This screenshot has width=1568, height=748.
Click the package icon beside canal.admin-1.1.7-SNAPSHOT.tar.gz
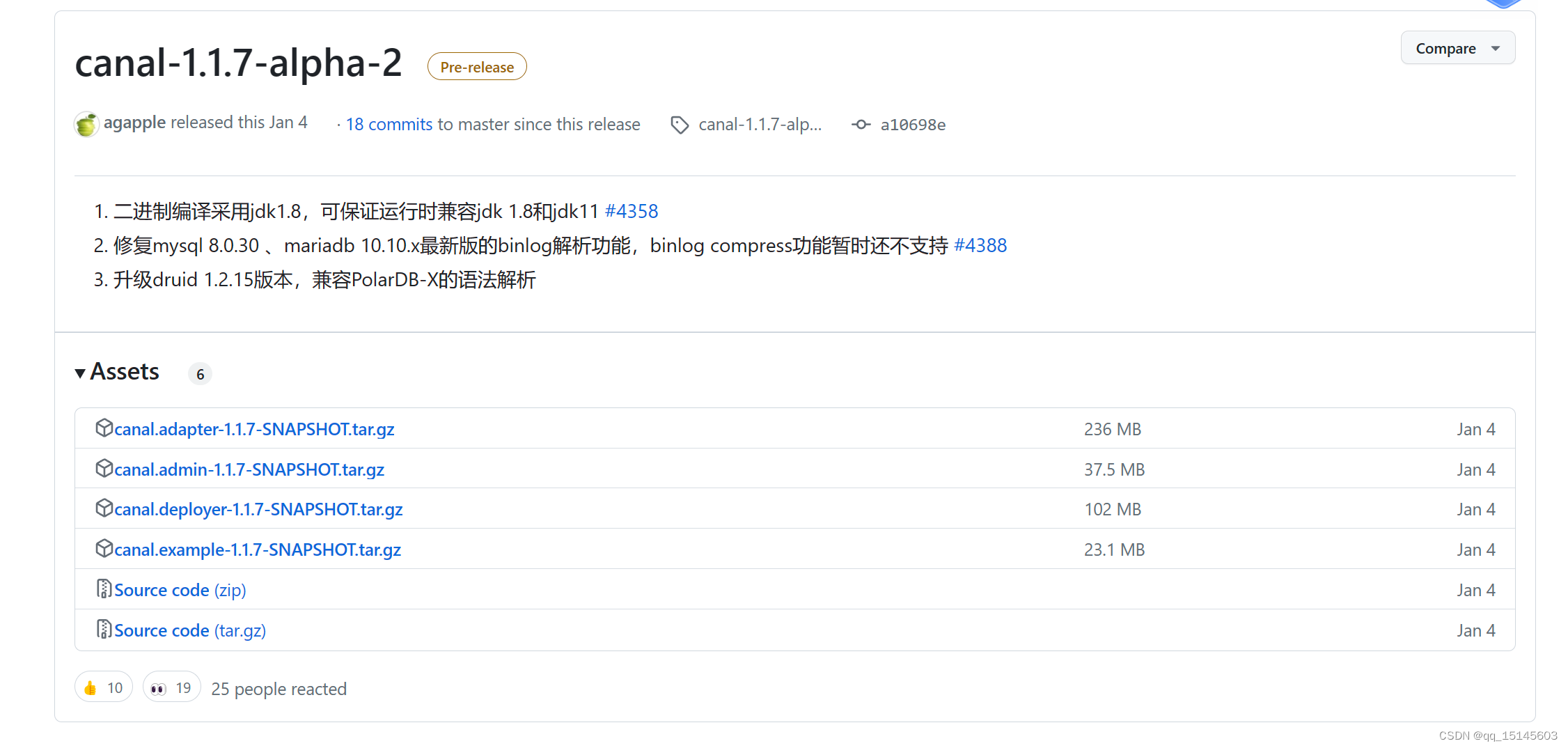(x=103, y=469)
